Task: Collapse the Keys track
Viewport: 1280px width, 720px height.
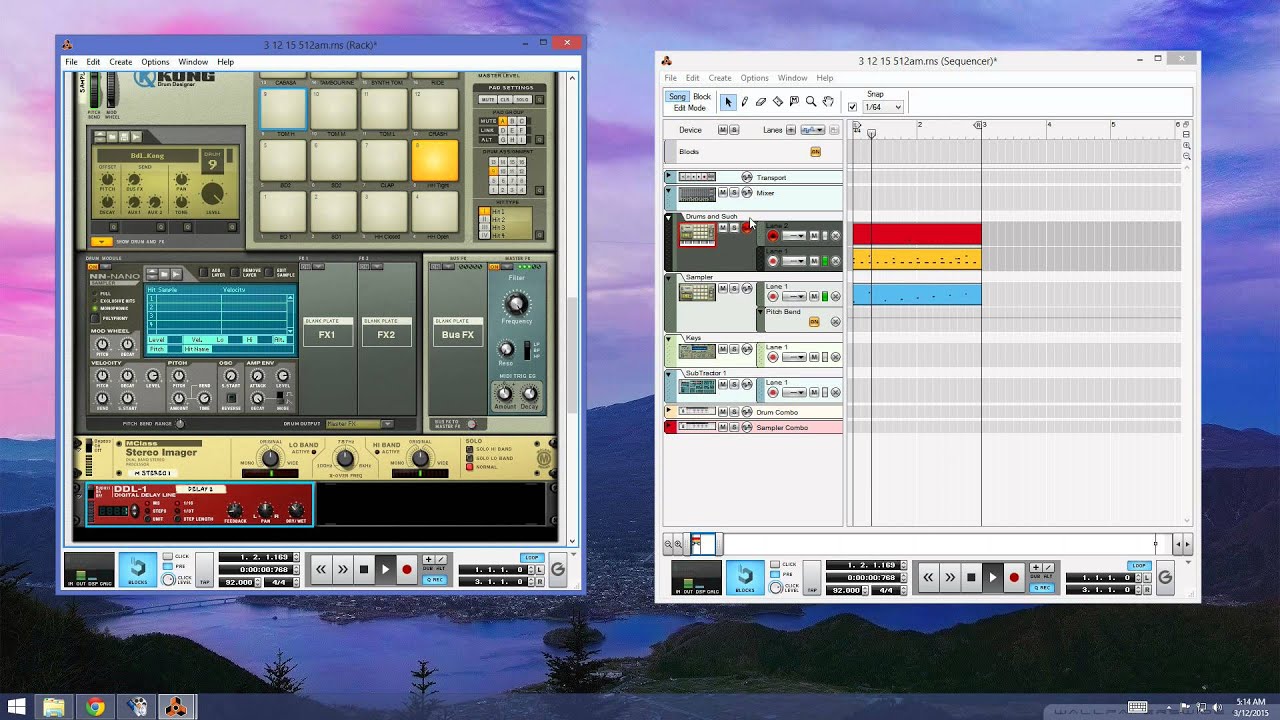Action: click(x=668, y=339)
